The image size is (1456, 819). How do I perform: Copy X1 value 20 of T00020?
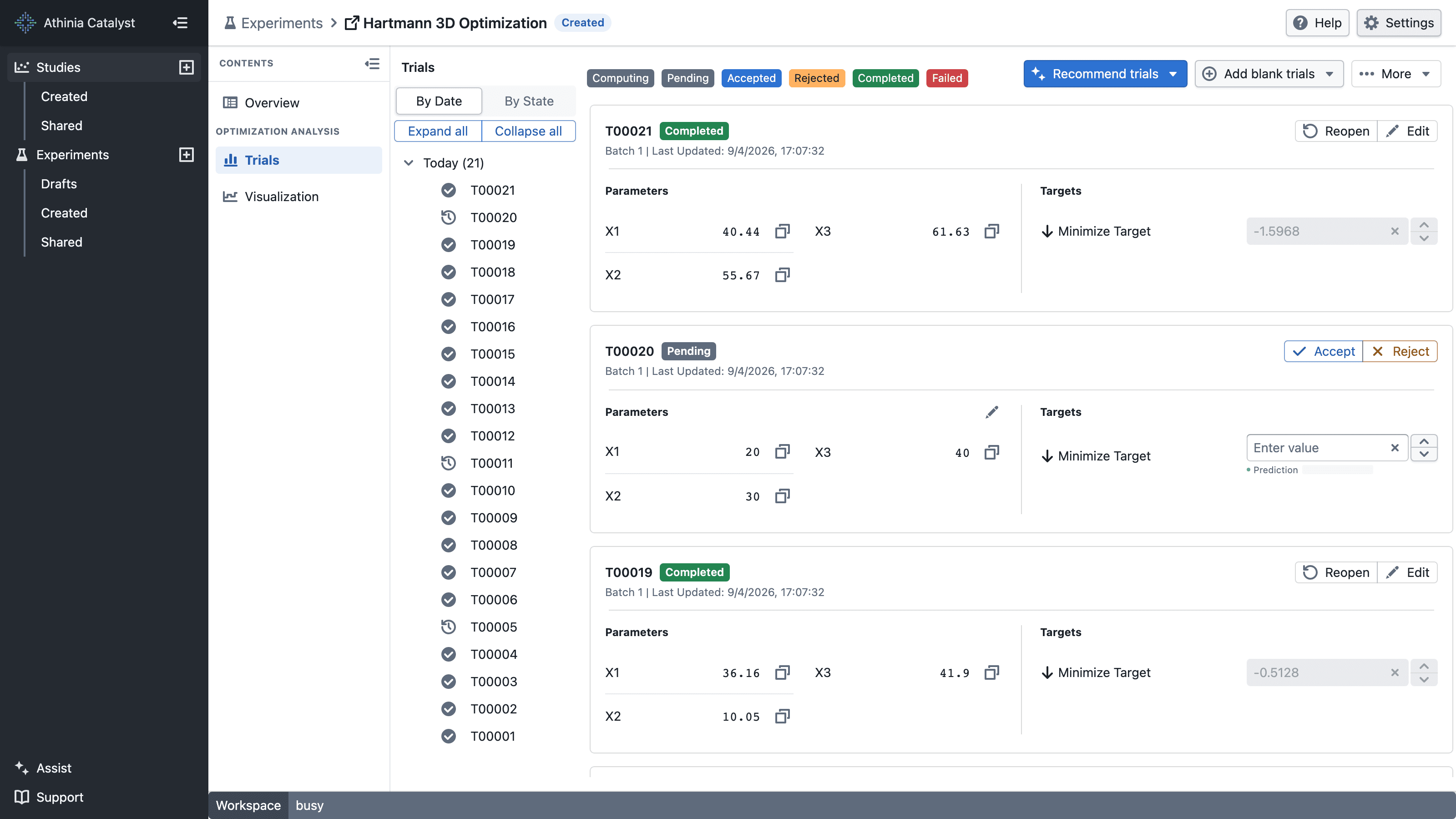pyautogui.click(x=782, y=452)
